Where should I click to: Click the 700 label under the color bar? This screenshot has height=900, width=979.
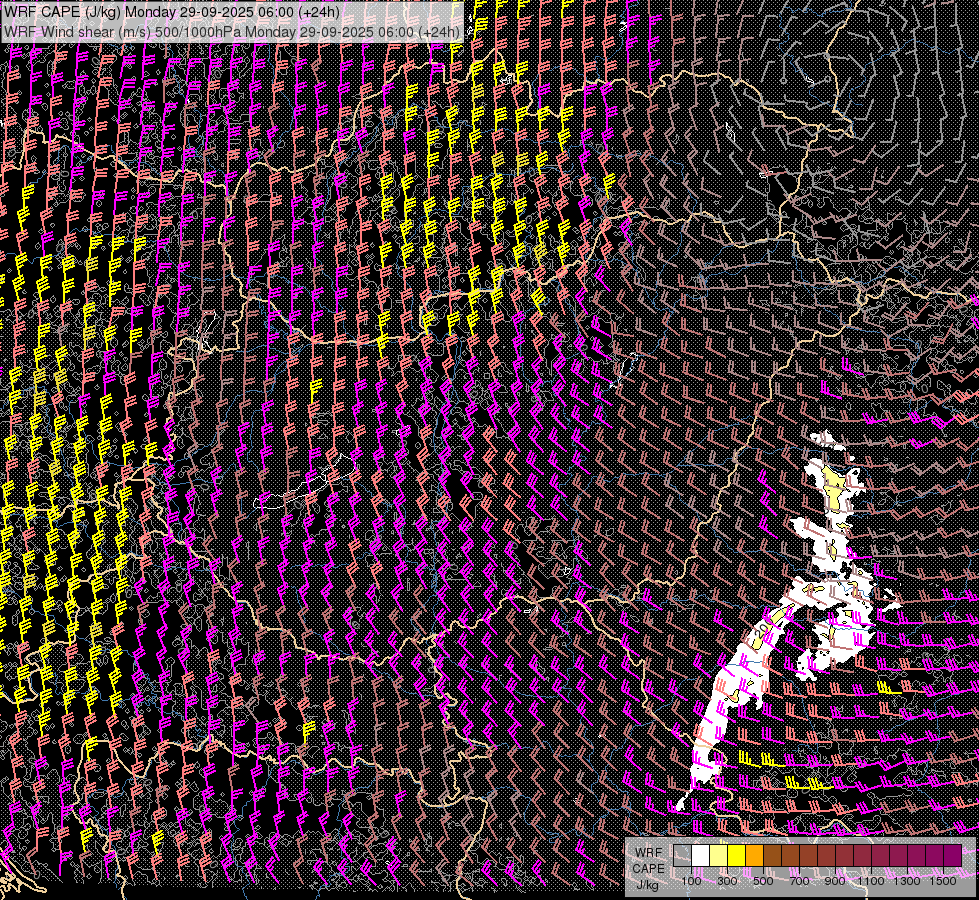point(799,881)
